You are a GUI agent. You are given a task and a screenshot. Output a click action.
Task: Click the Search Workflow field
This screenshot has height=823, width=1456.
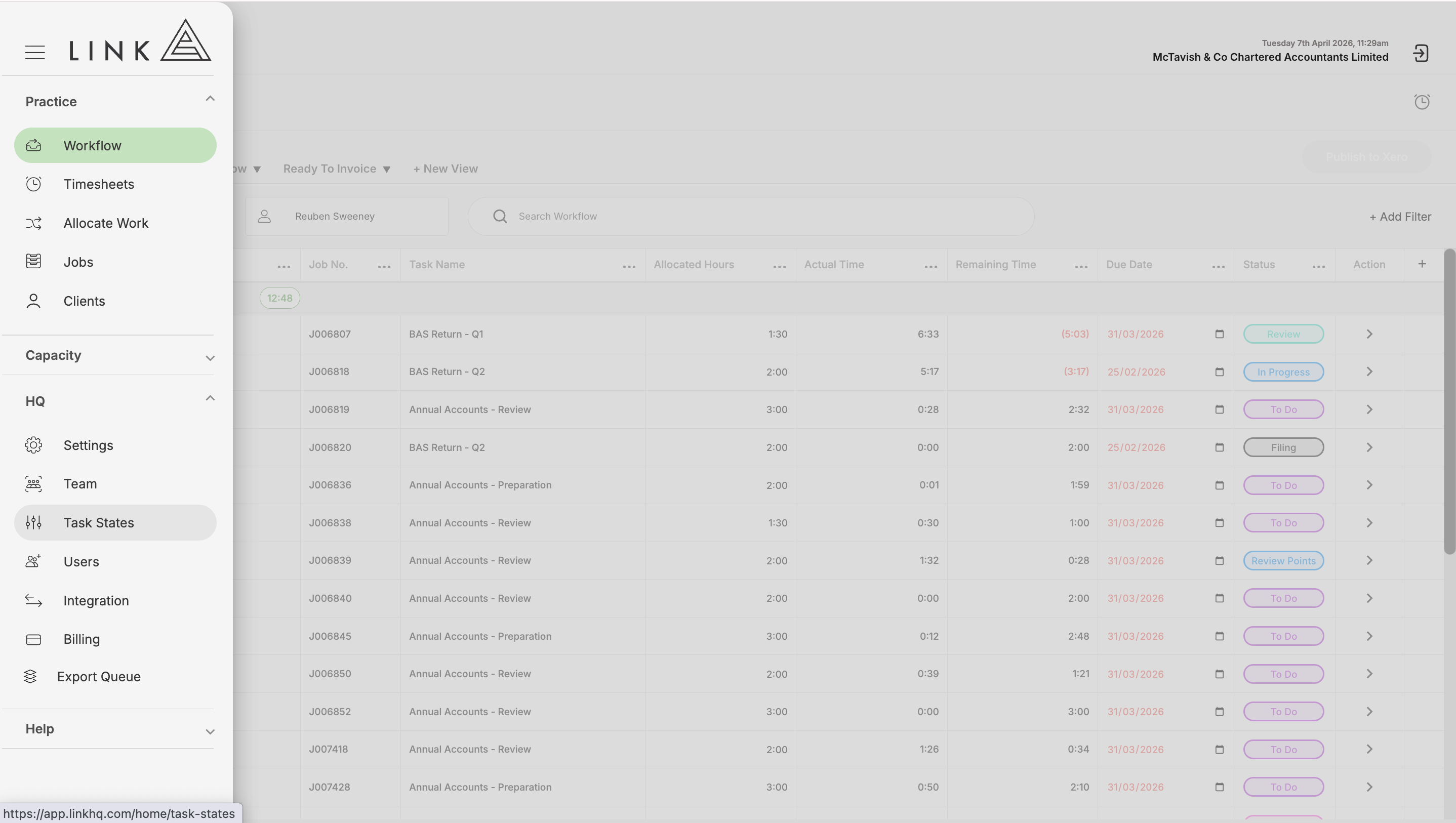(x=751, y=217)
